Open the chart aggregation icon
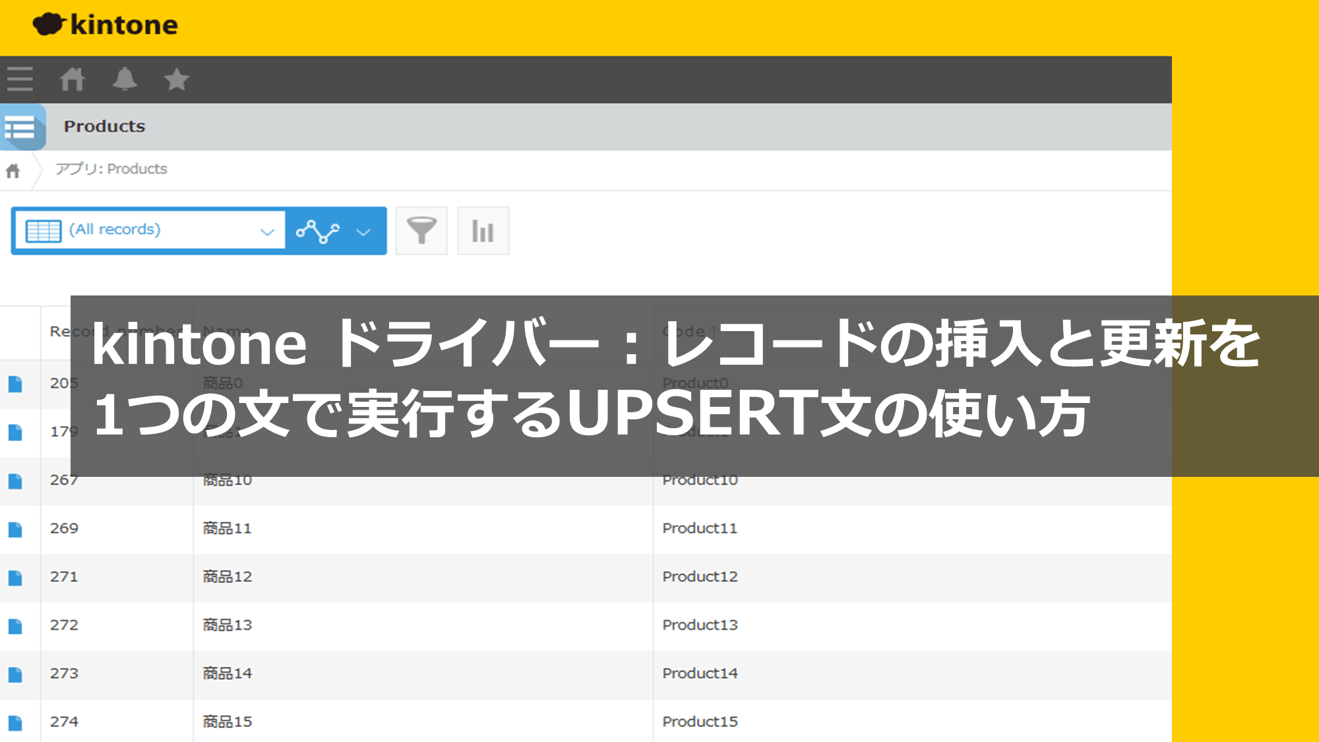Screen dimensions: 1319x742 [483, 230]
